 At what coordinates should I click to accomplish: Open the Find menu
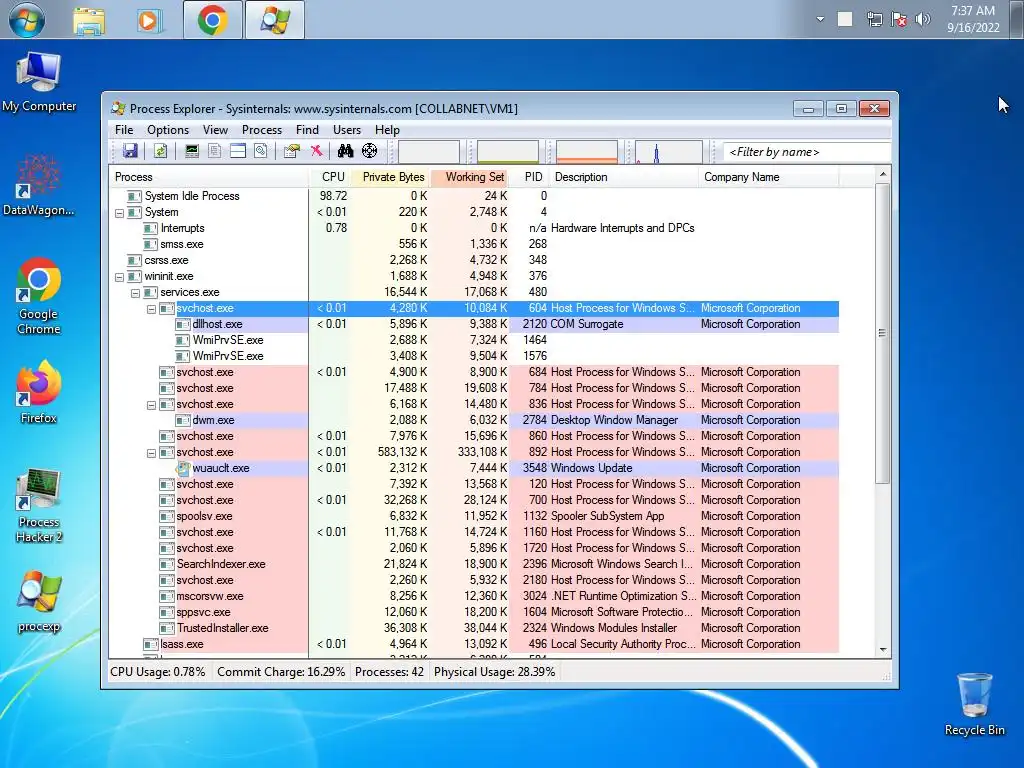(x=308, y=130)
